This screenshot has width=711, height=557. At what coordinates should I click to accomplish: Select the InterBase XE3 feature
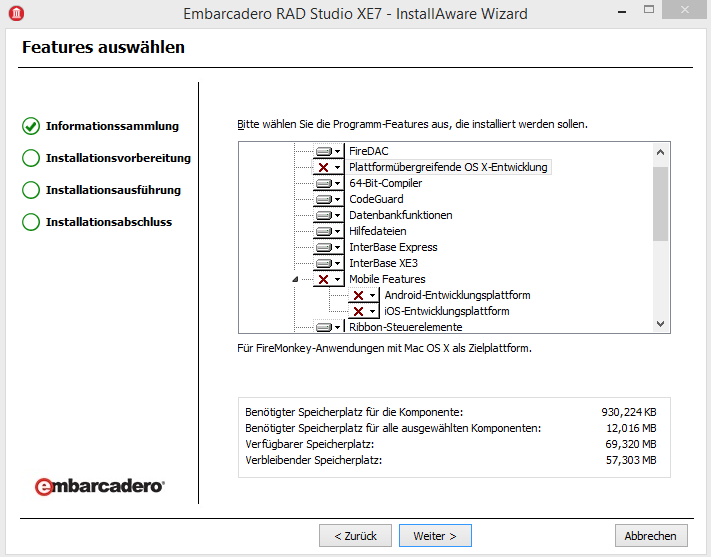point(383,263)
